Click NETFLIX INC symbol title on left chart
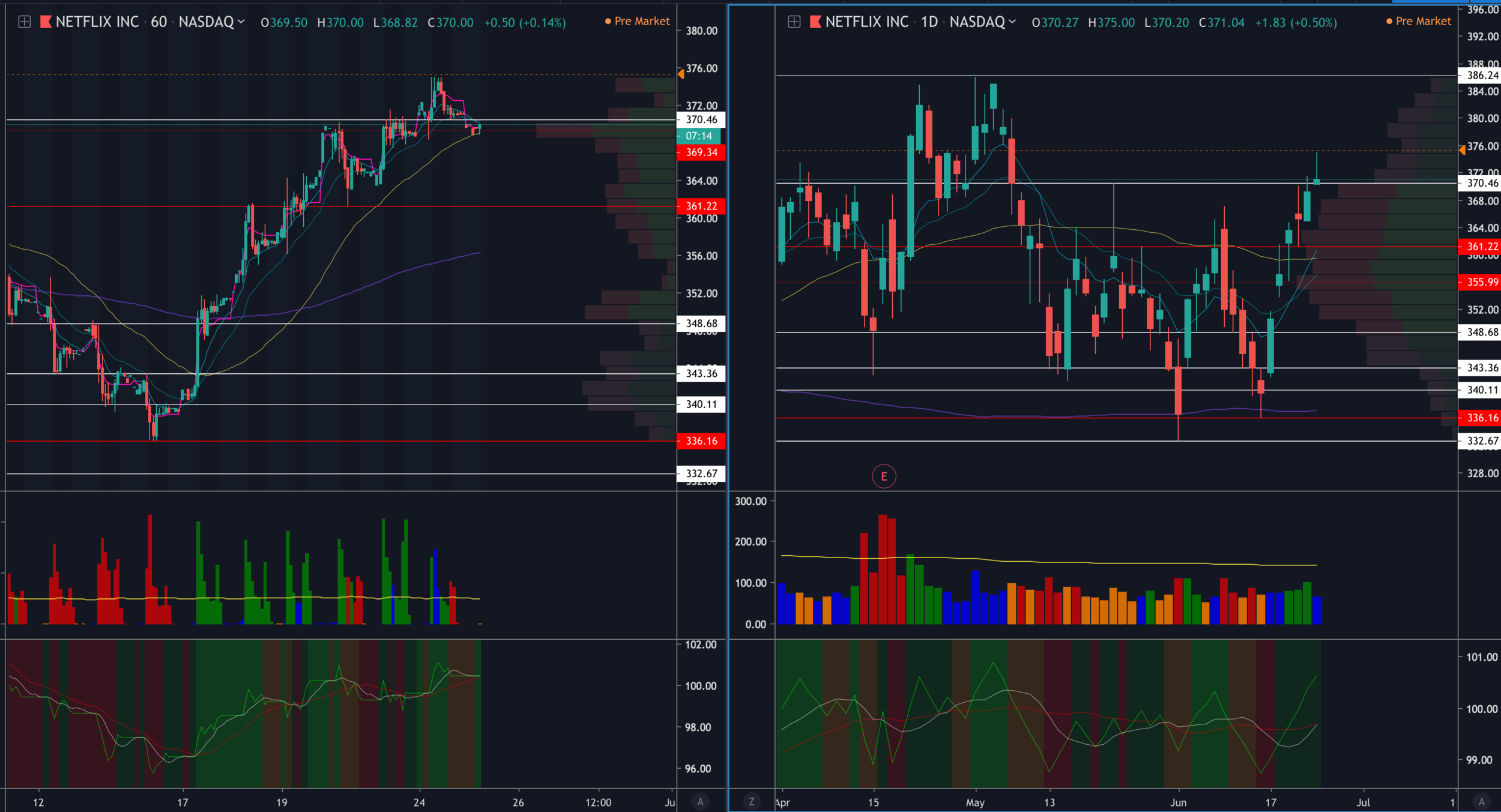Image resolution: width=1501 pixels, height=812 pixels. click(97, 22)
